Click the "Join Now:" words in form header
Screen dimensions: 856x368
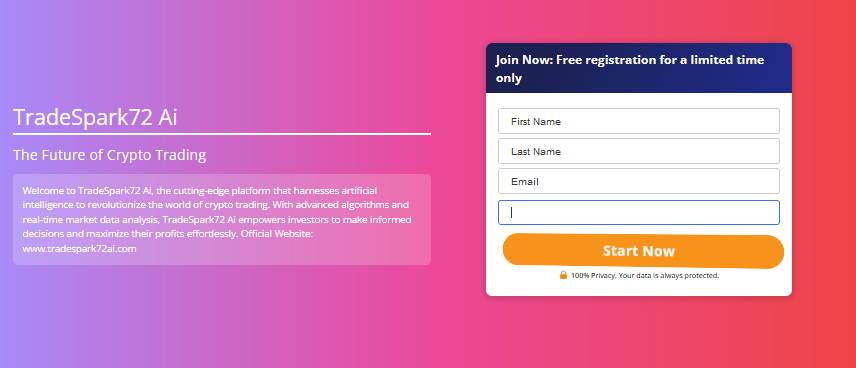524,60
